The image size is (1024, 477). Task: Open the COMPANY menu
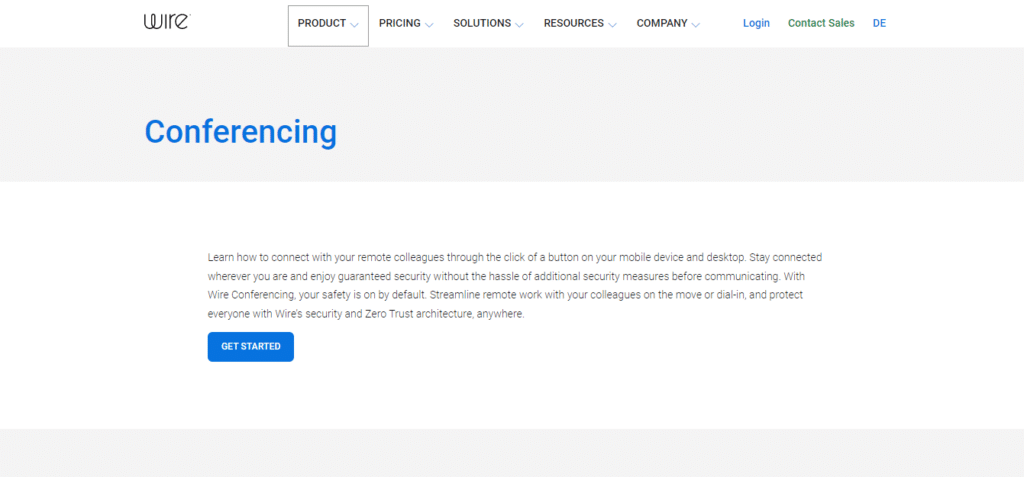tap(661, 23)
